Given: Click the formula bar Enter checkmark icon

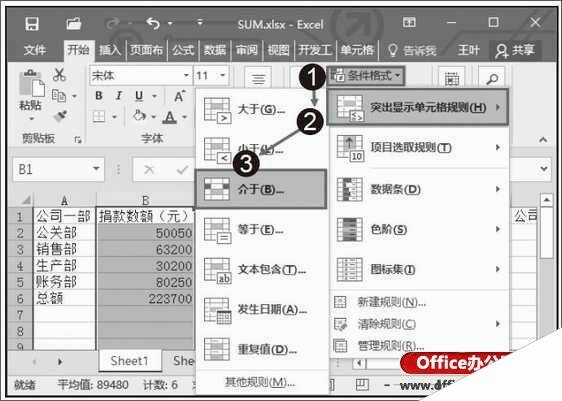Looking at the screenshot, I should point(182,169).
